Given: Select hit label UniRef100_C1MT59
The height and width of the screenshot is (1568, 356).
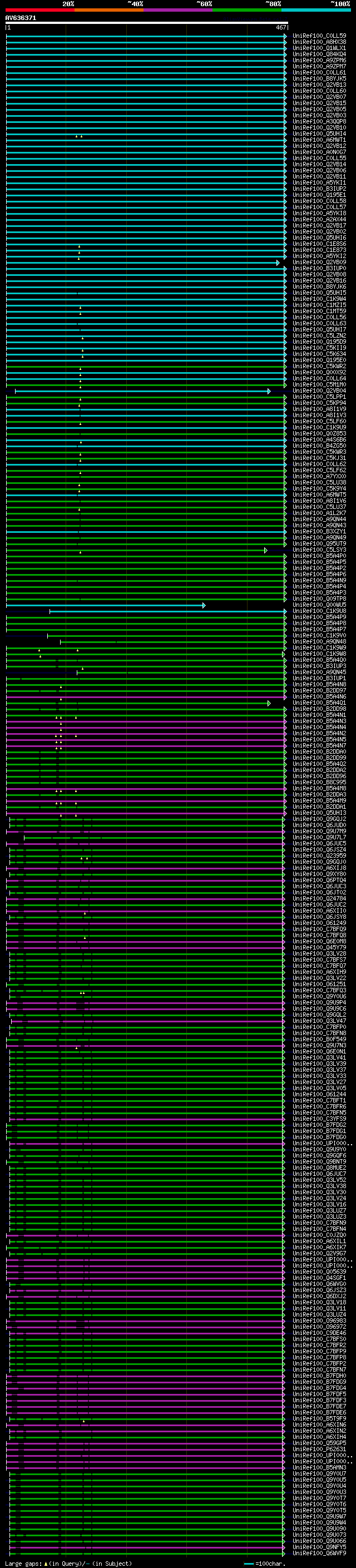Looking at the screenshot, I should point(319,311).
